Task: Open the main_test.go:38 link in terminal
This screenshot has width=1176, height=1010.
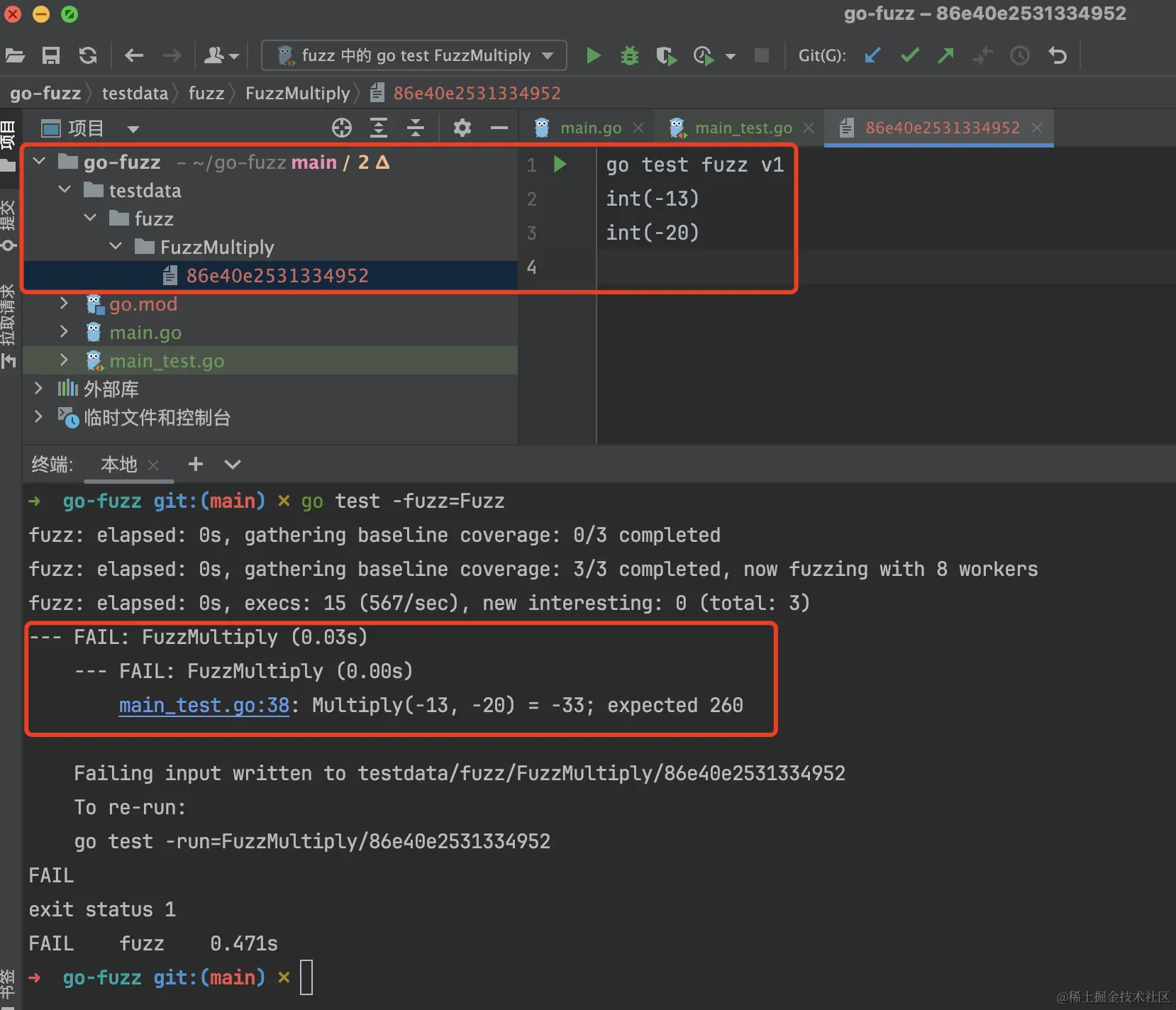Action: (204, 705)
